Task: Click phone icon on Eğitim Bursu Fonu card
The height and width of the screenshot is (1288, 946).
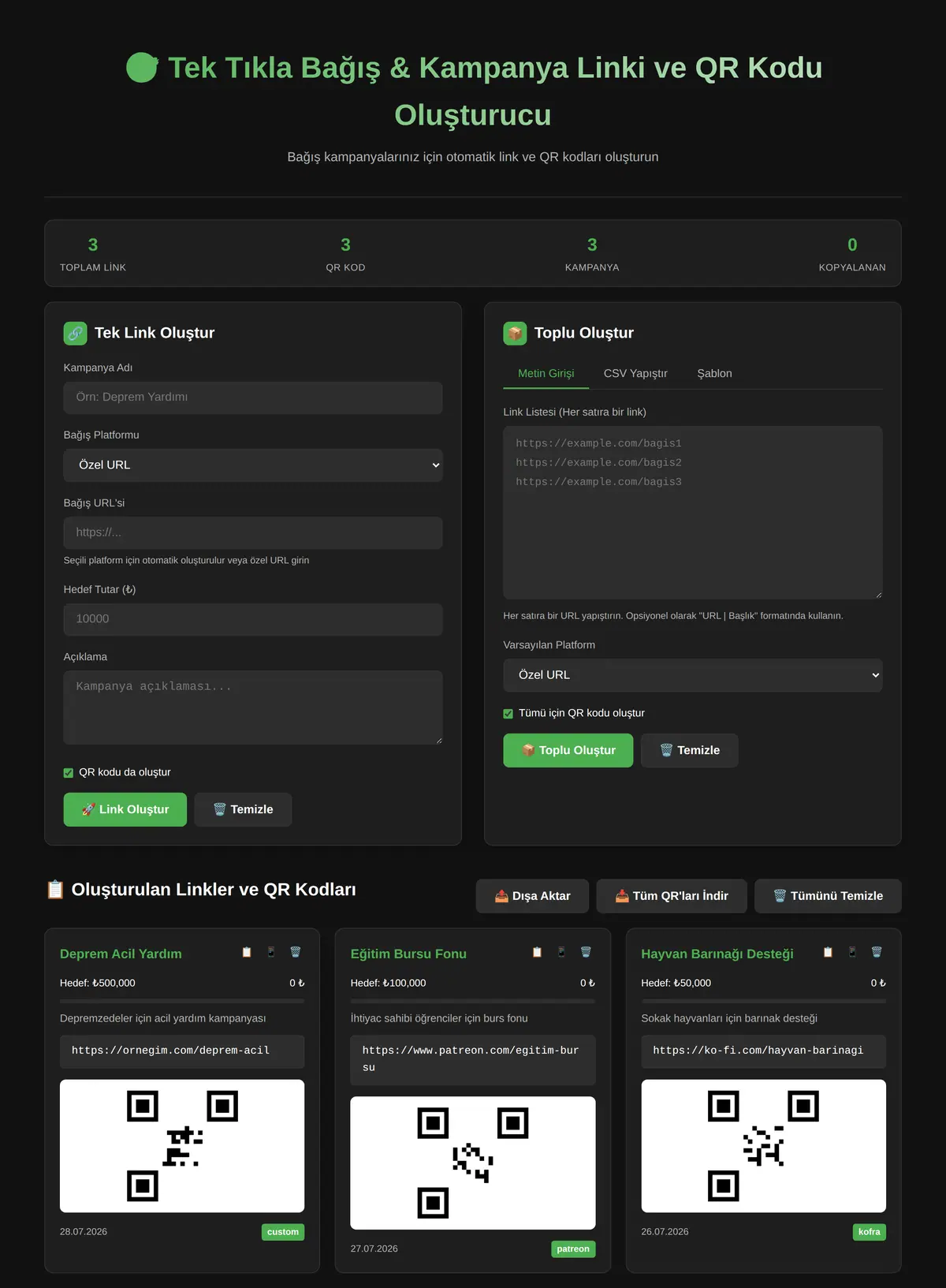Action: coord(561,952)
